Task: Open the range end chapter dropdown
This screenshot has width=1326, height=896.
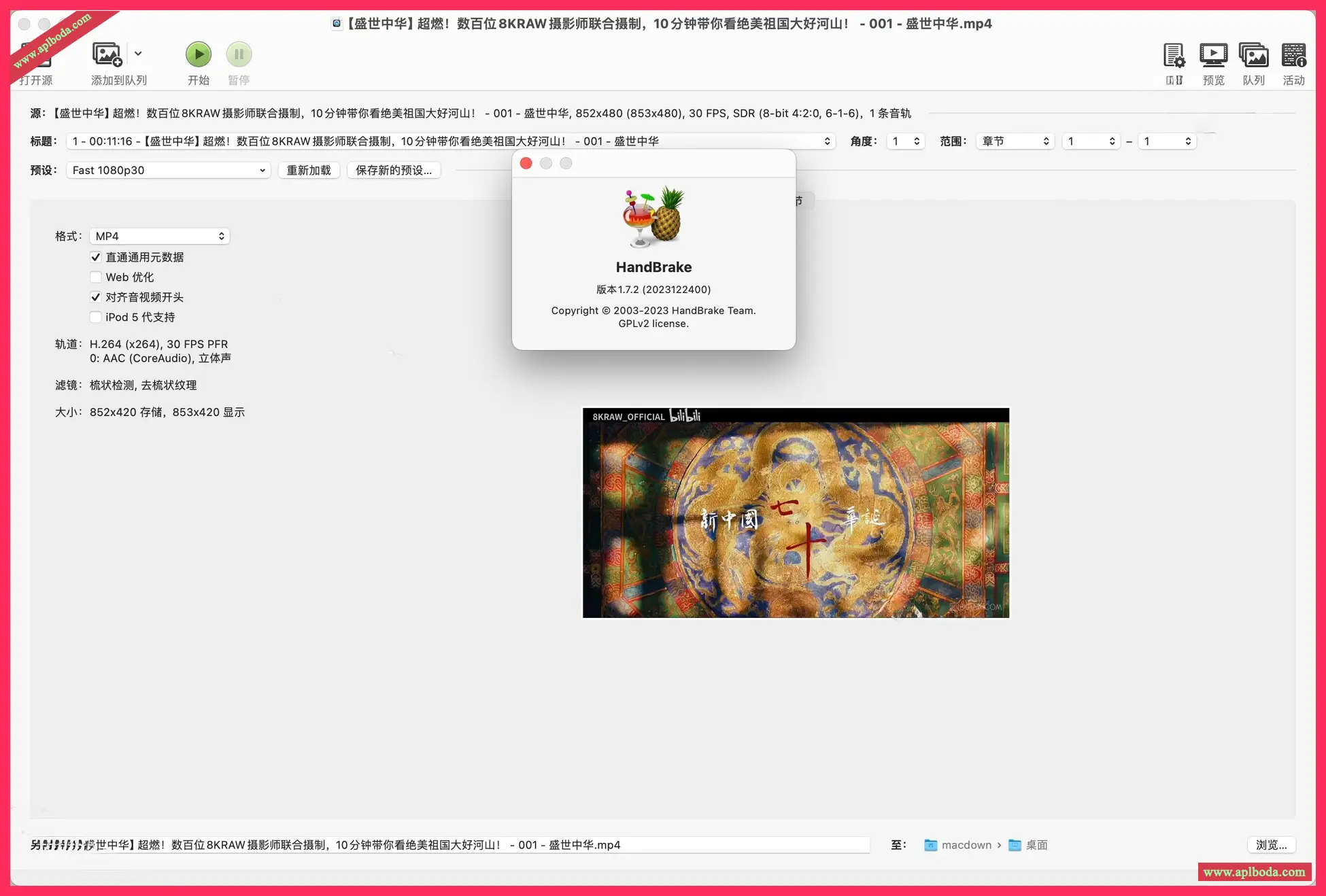Action: point(1167,141)
